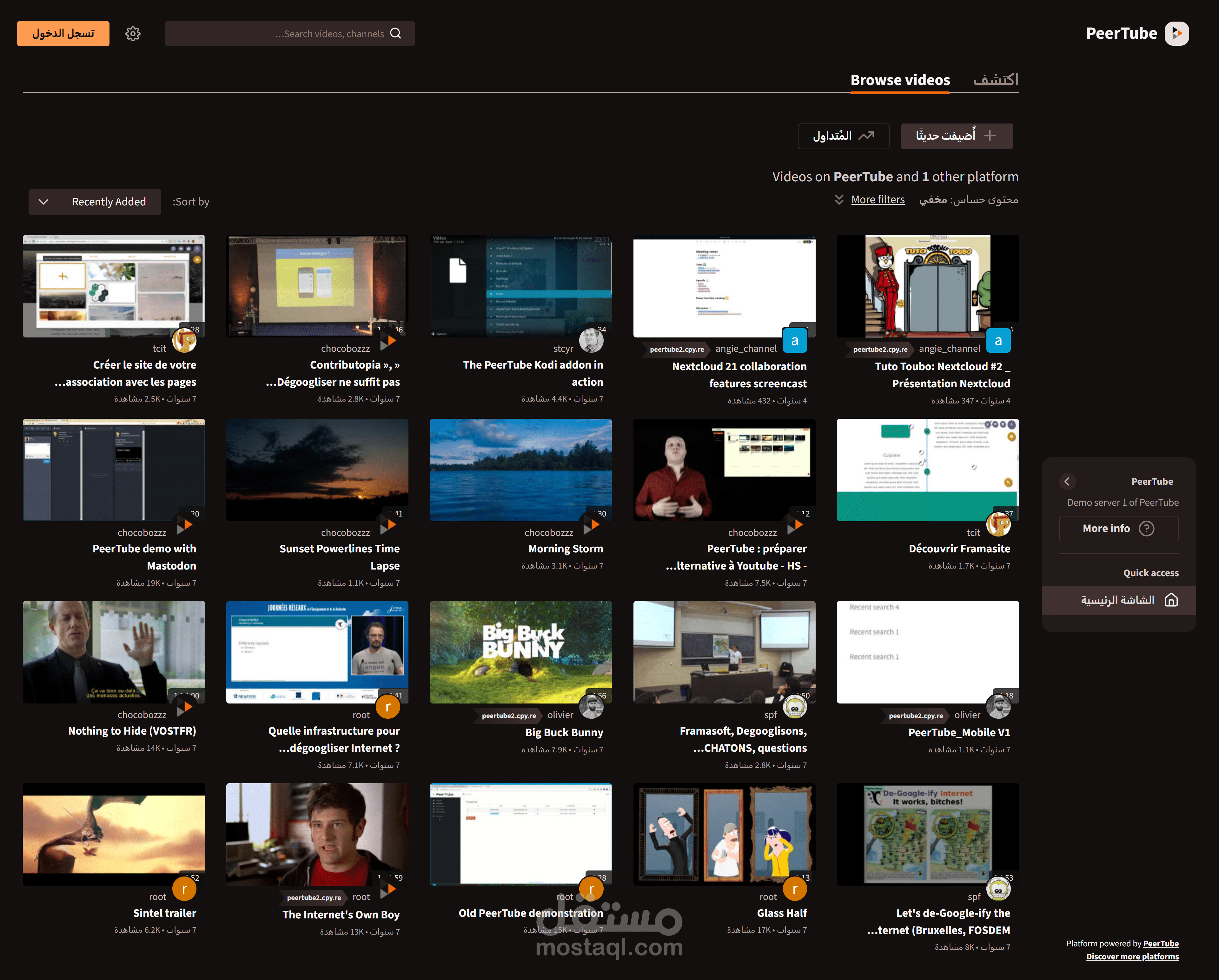
Task: Click the spf avatar under Framasoft Degooglisons
Action: click(x=794, y=707)
